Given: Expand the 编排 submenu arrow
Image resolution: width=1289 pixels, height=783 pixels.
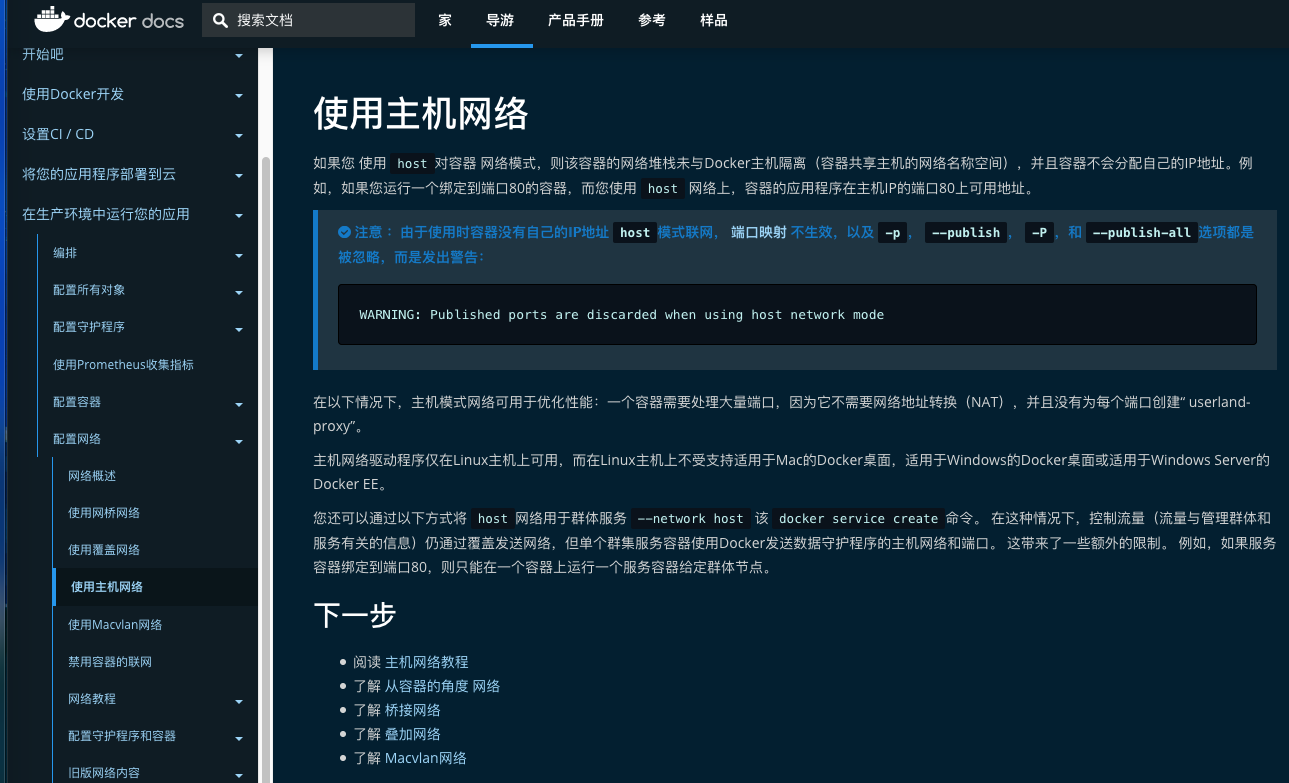Looking at the screenshot, I should tap(239, 256).
